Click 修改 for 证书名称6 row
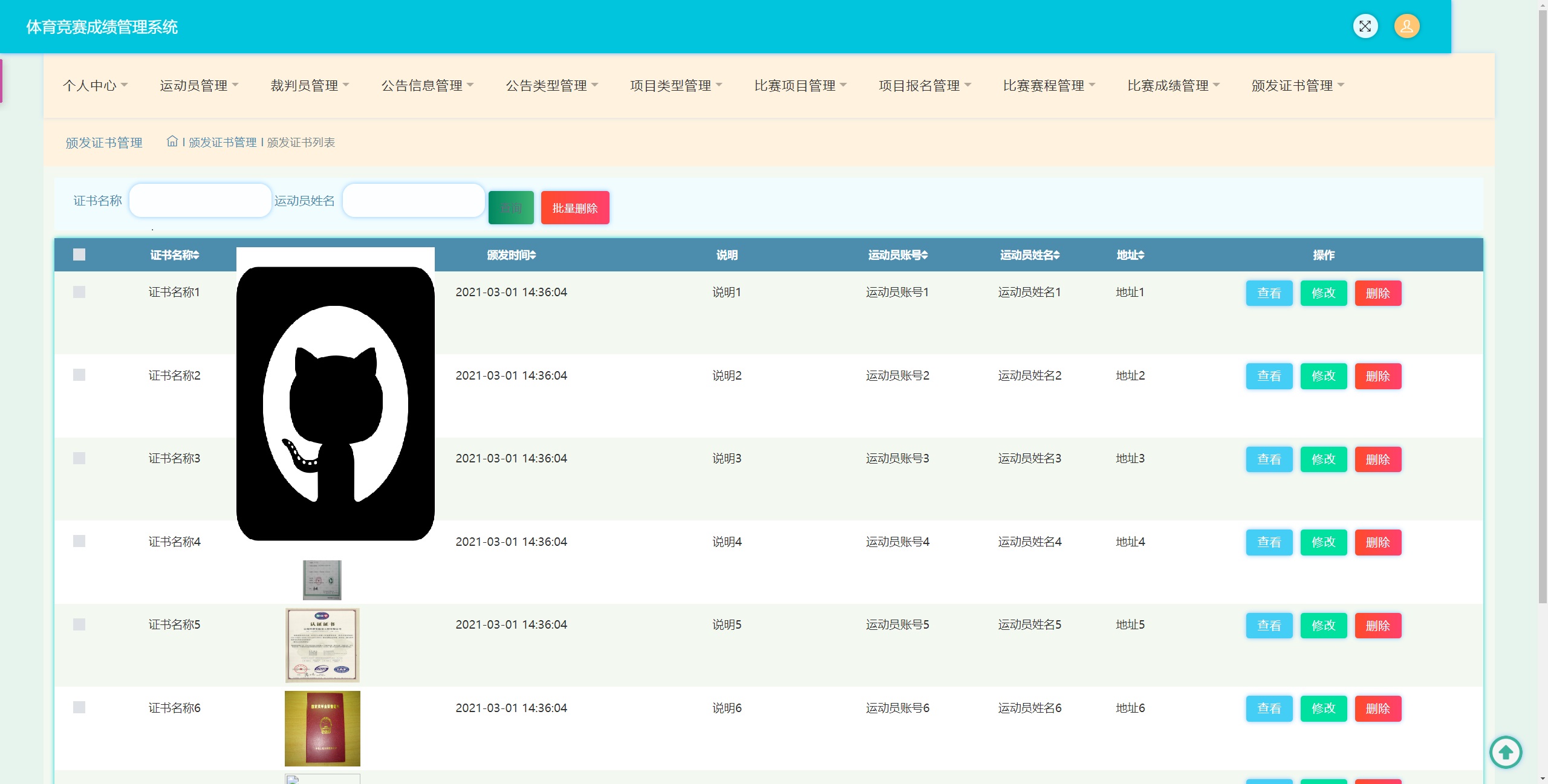1548x784 pixels. click(1324, 708)
